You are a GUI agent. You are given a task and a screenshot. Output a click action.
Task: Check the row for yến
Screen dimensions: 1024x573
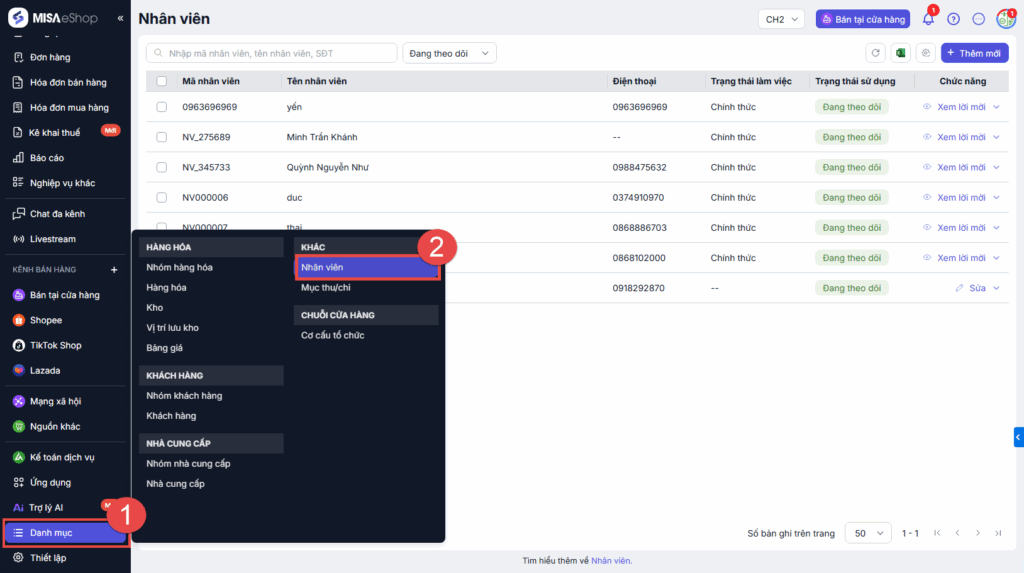(x=161, y=106)
